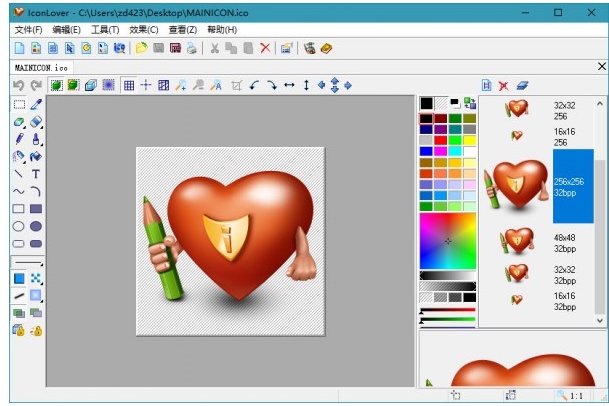
Task: Open the 帮助(H) menu
Action: 222,30
